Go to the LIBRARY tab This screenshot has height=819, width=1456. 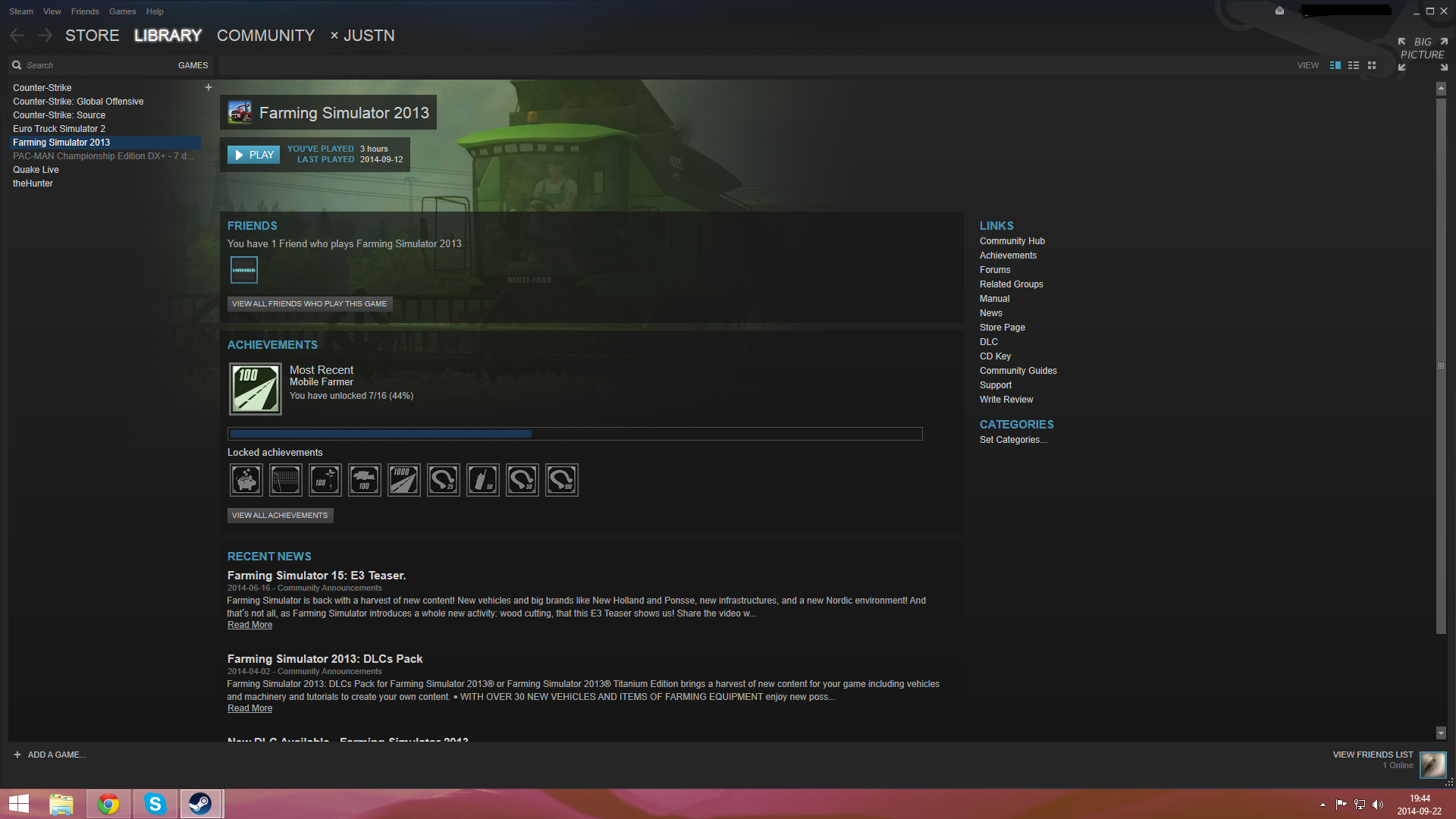168,36
